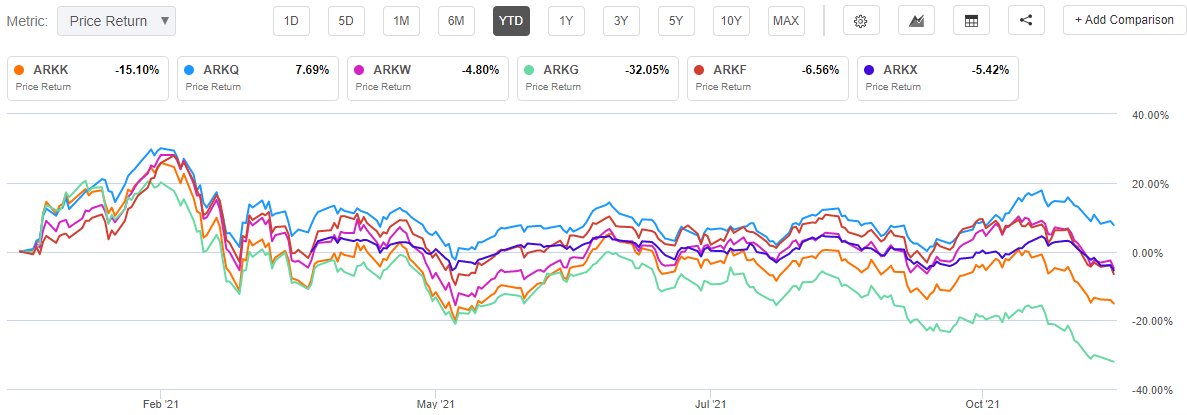The width and height of the screenshot is (1187, 415).
Task: Click the -15.10% ARKK return value
Action: pos(137,70)
